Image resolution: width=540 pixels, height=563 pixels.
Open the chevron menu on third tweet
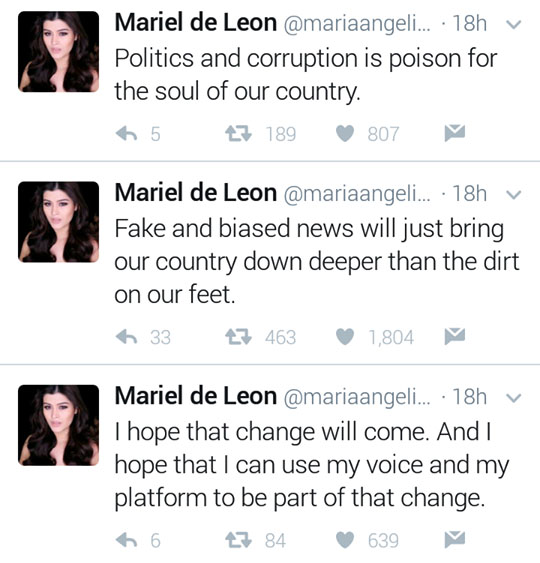point(513,398)
